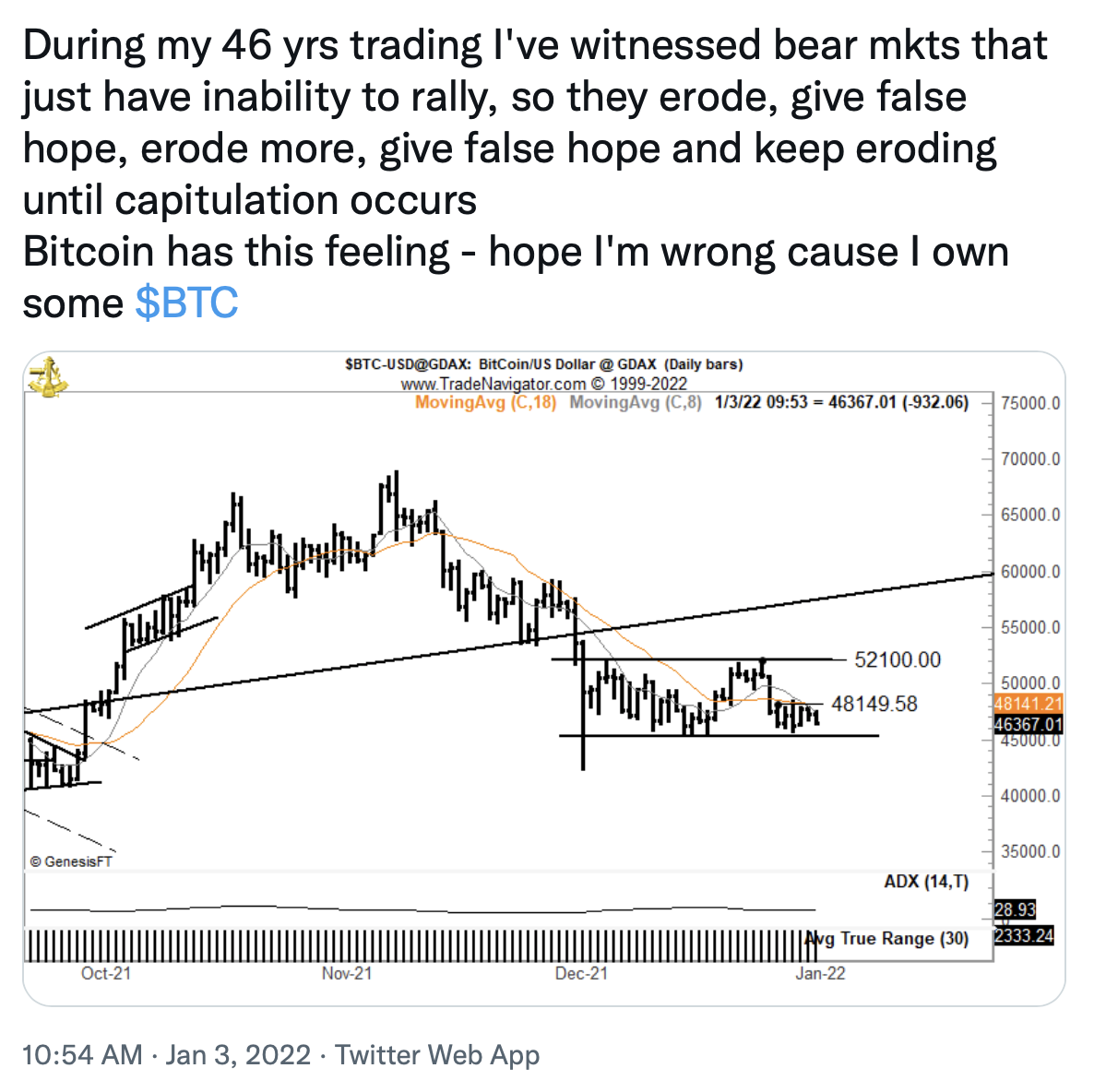The height and width of the screenshot is (1092, 1094).
Task: Click the $BTC cashtag link
Action: click(x=186, y=303)
